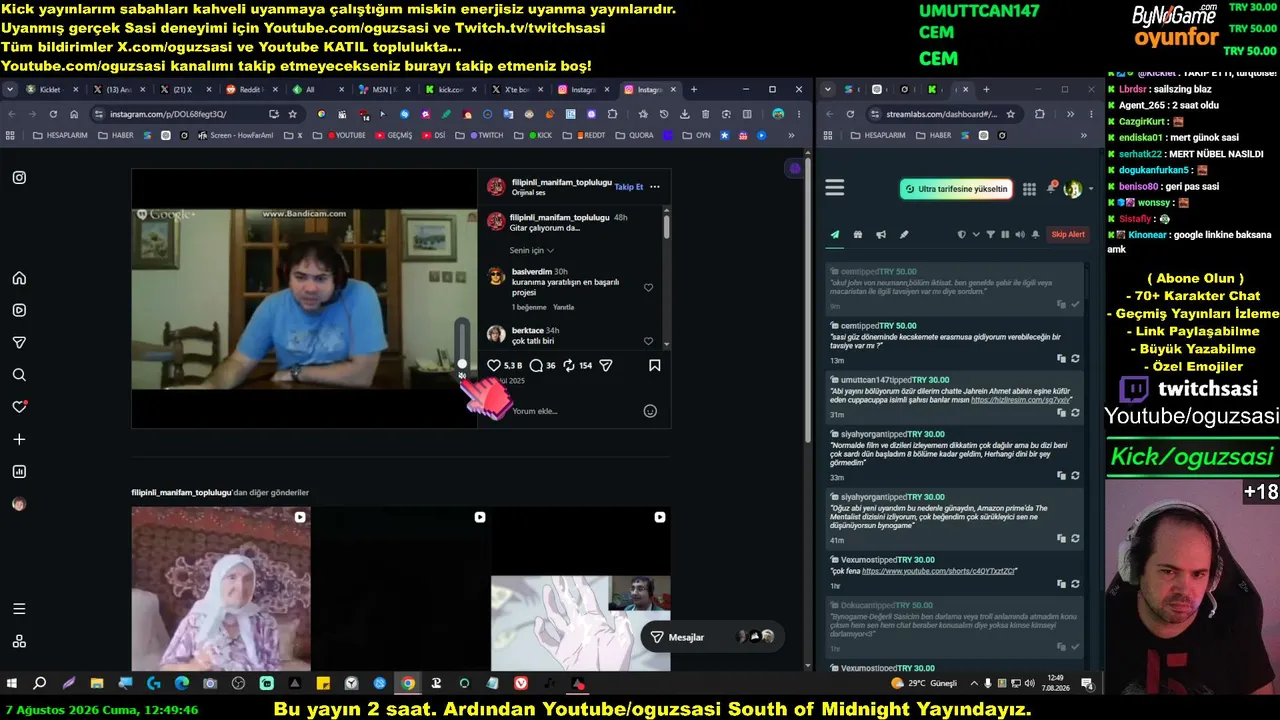Expand the Streamlabs account dropdown arrow
The height and width of the screenshot is (720, 1280).
(1091, 189)
